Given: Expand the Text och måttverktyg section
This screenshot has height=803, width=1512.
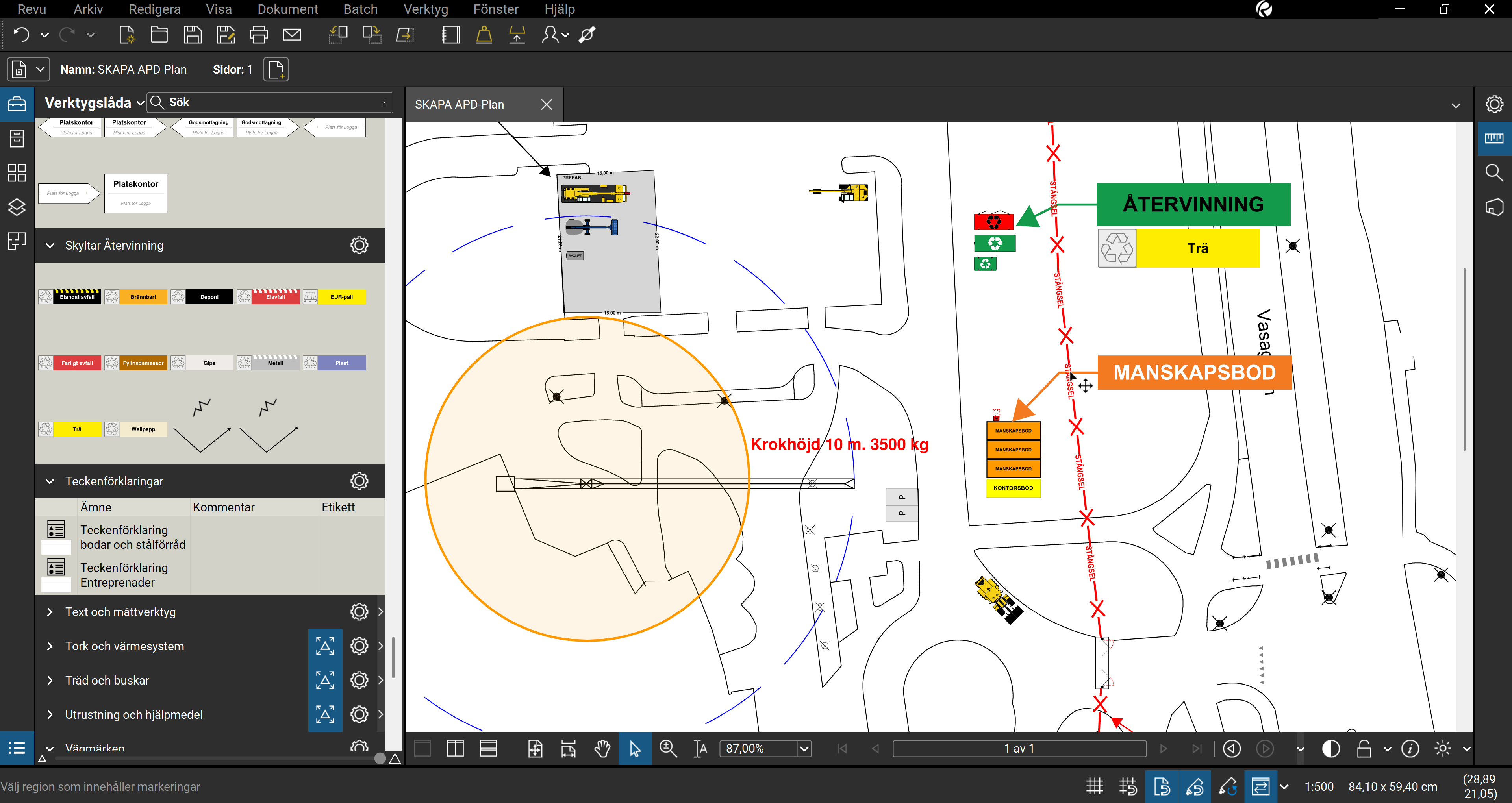Looking at the screenshot, I should [50, 612].
